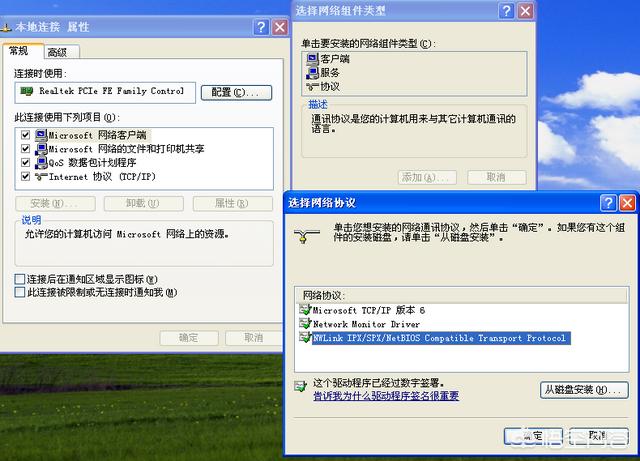Select 客户端 in component type list
The image size is (640, 461).
click(x=335, y=59)
